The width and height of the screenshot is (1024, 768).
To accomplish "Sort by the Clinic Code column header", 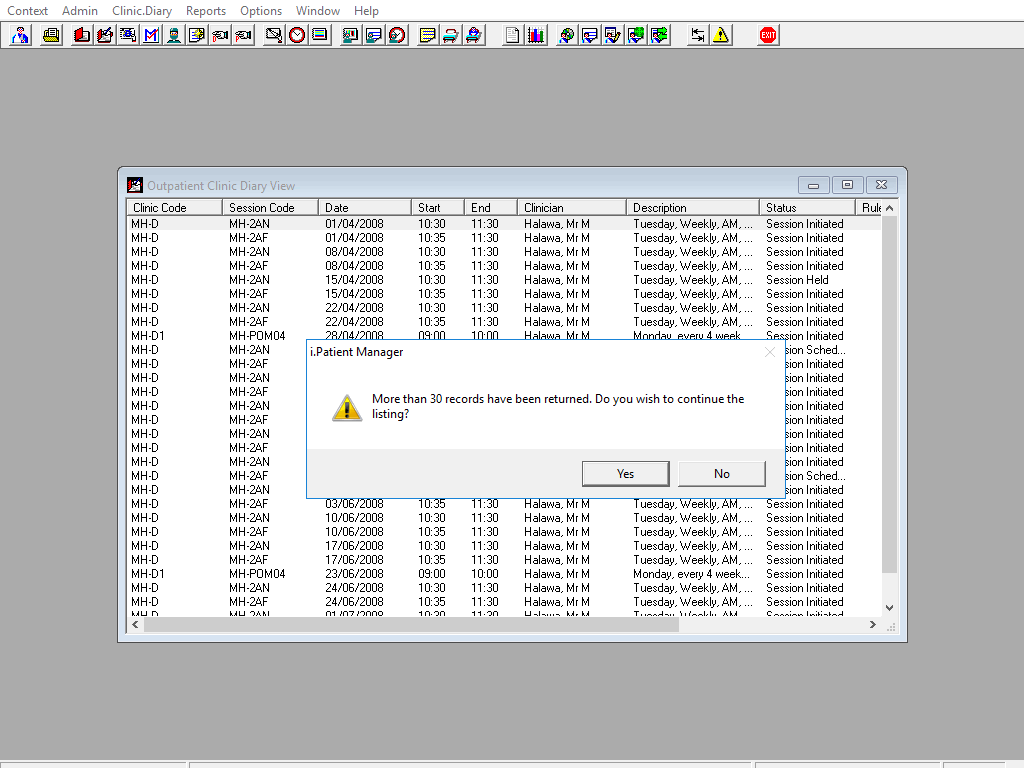I will pos(174,208).
